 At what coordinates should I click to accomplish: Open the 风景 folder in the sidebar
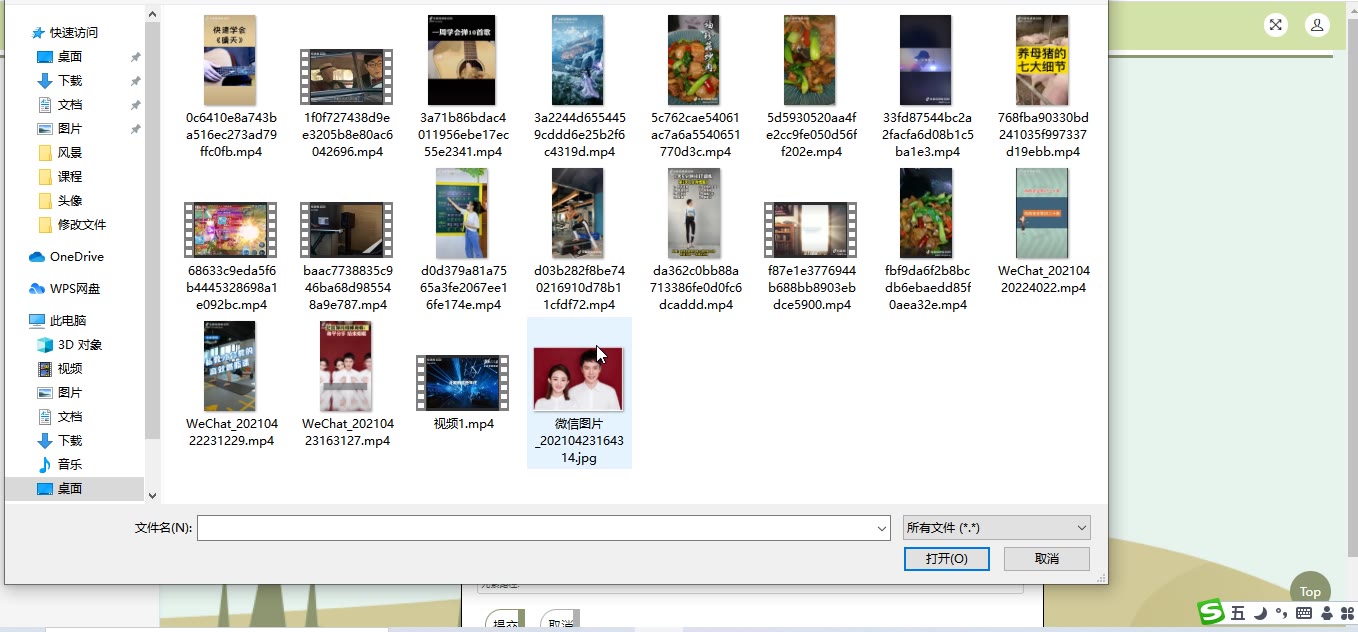[x=60, y=153]
